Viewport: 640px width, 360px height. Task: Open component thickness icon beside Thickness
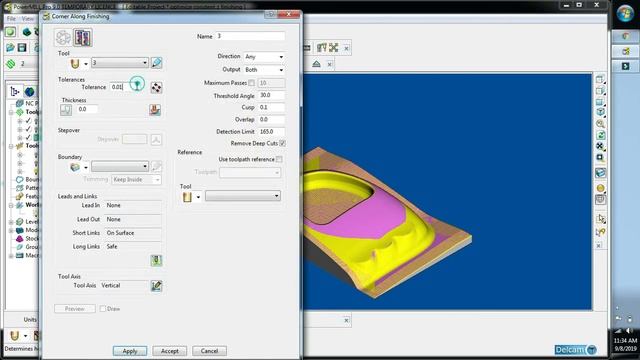pos(155,109)
